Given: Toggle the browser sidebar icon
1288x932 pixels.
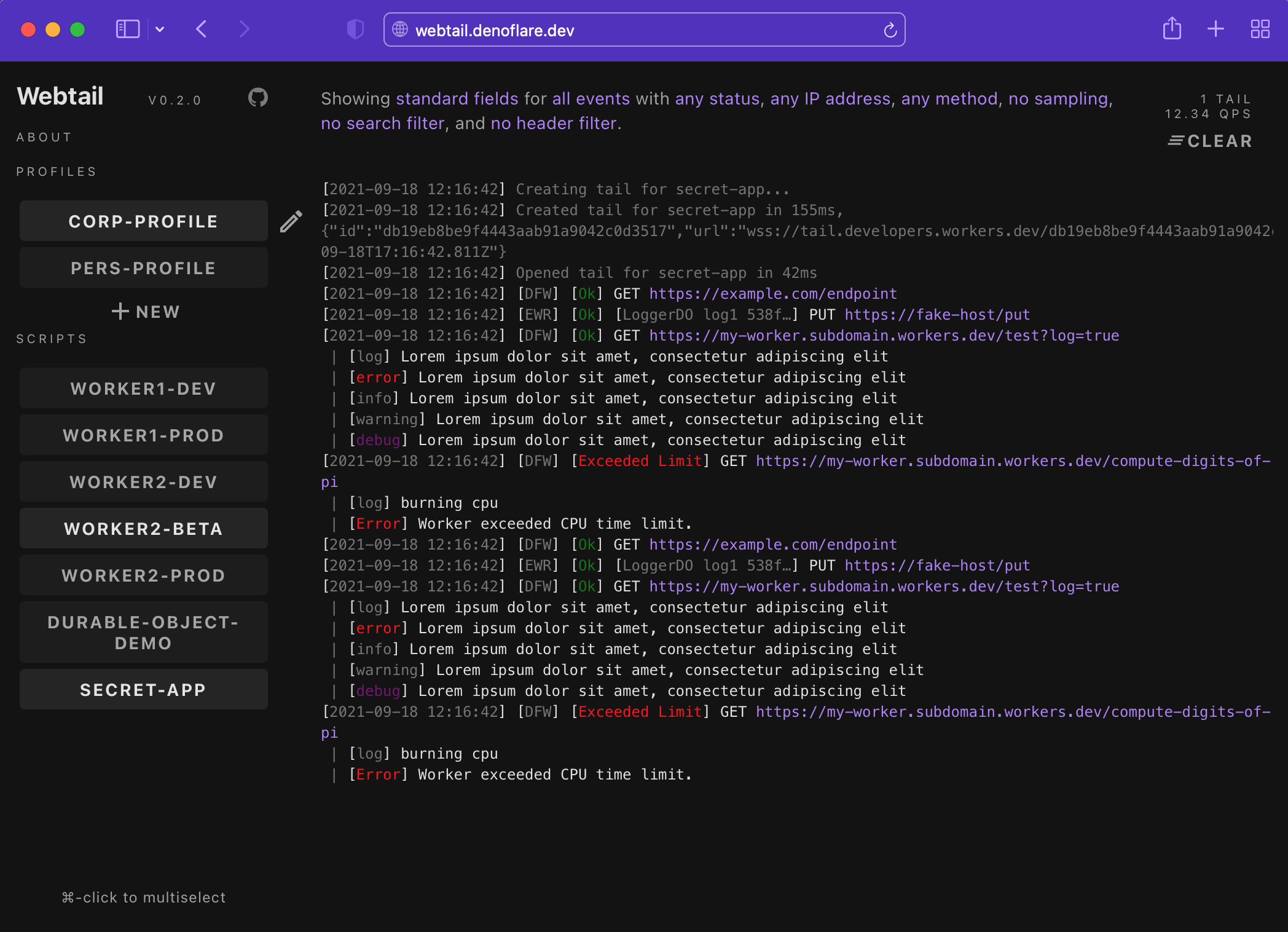Looking at the screenshot, I should click(127, 28).
